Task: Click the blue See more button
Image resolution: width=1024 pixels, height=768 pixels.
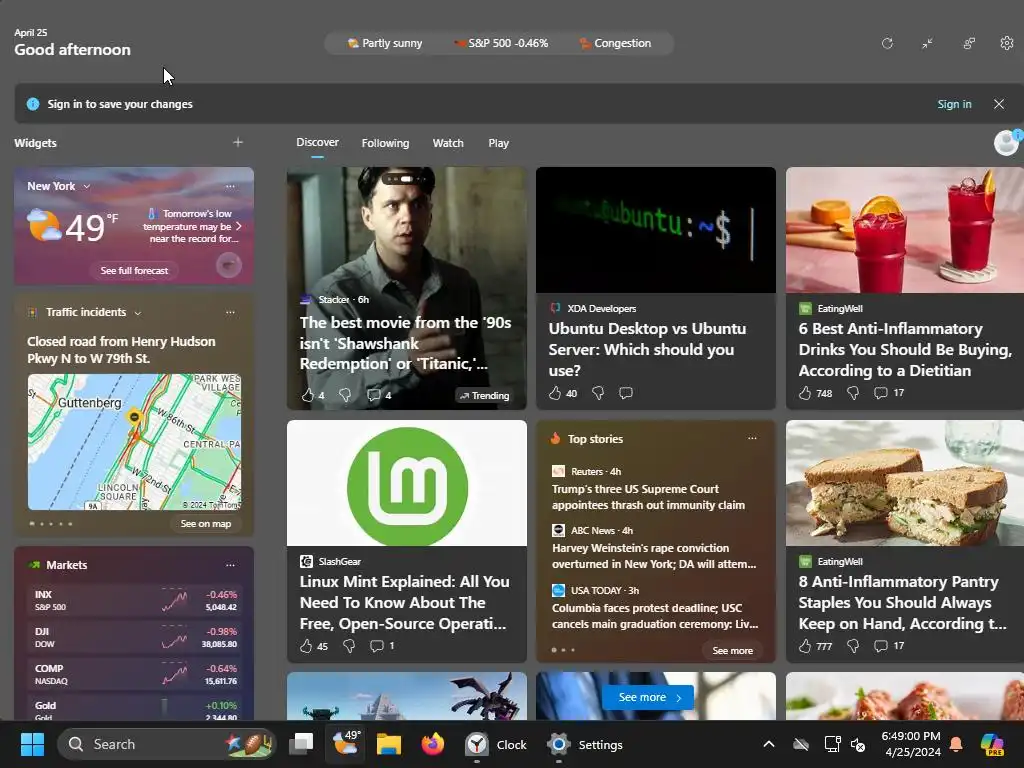Action: (x=650, y=697)
